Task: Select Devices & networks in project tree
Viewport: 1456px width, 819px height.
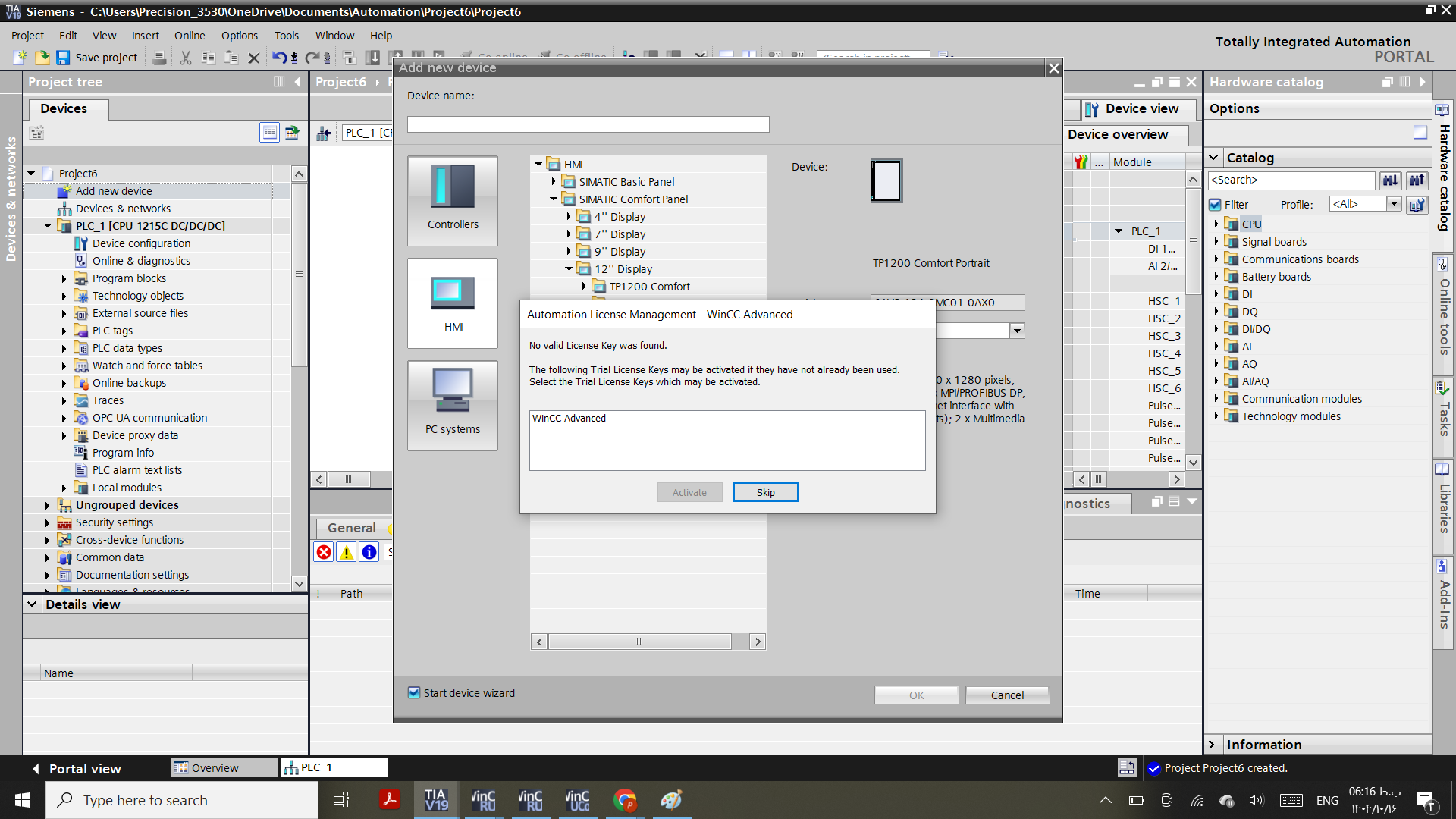Action: (123, 209)
